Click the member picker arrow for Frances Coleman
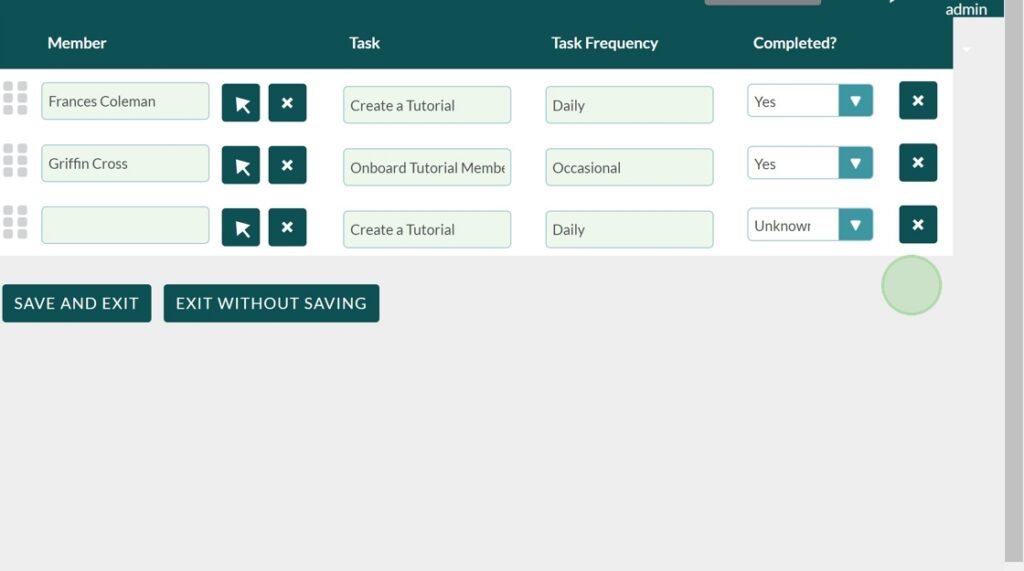Image resolution: width=1024 pixels, height=571 pixels. pyautogui.click(x=241, y=103)
